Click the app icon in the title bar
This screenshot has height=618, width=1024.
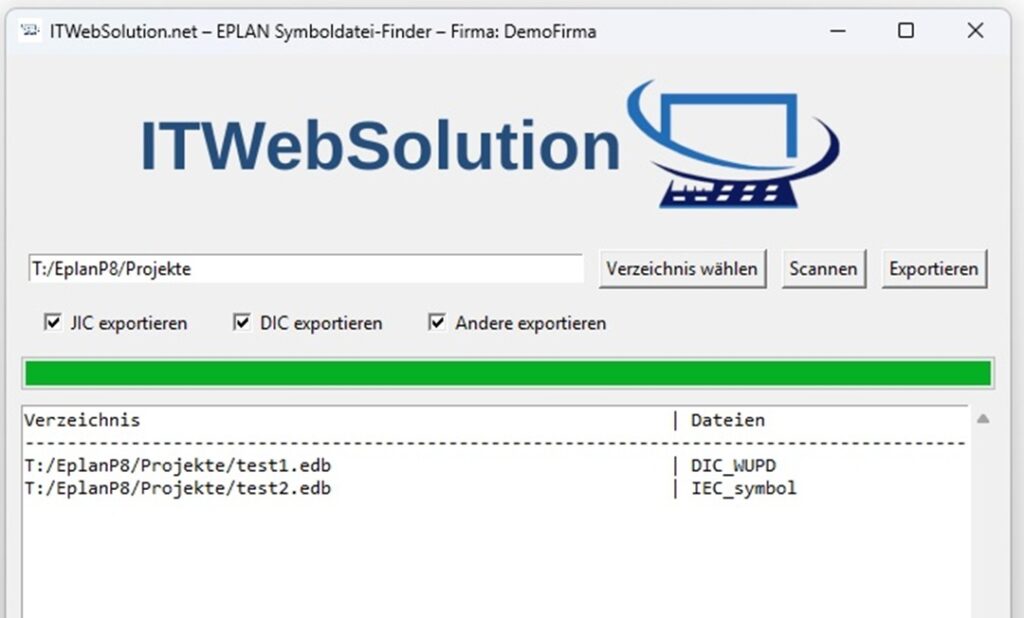(30, 31)
